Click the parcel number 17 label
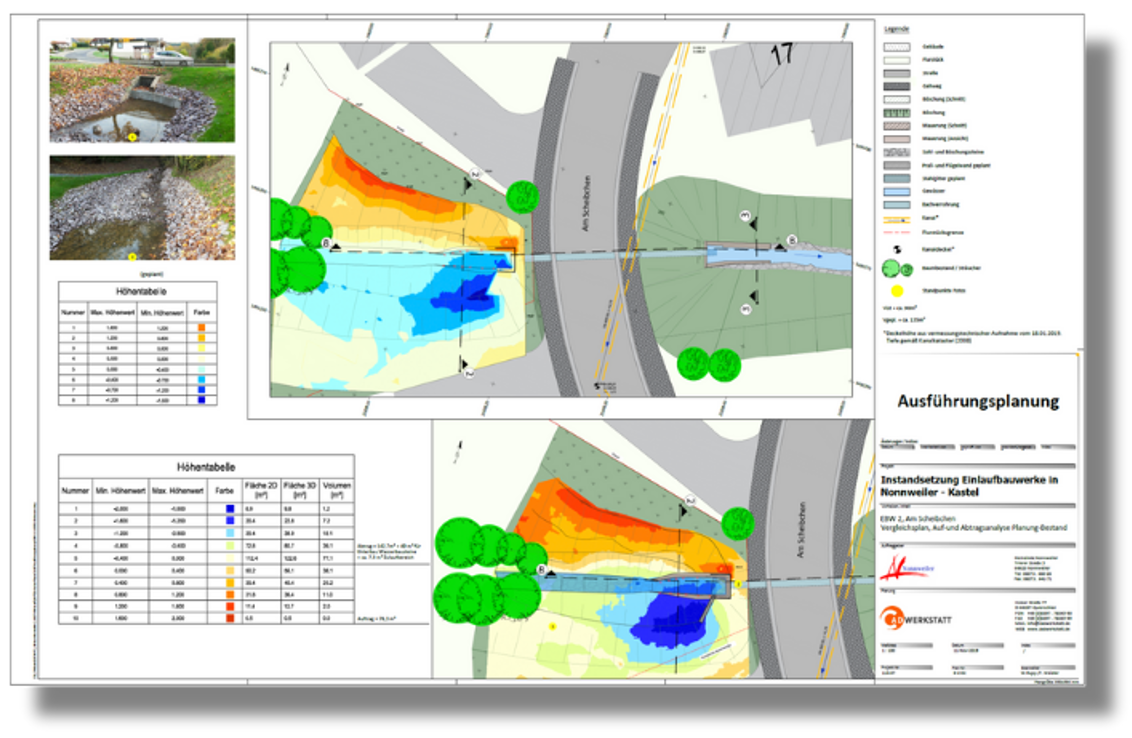Screen dimensions: 1132x738 (782, 54)
